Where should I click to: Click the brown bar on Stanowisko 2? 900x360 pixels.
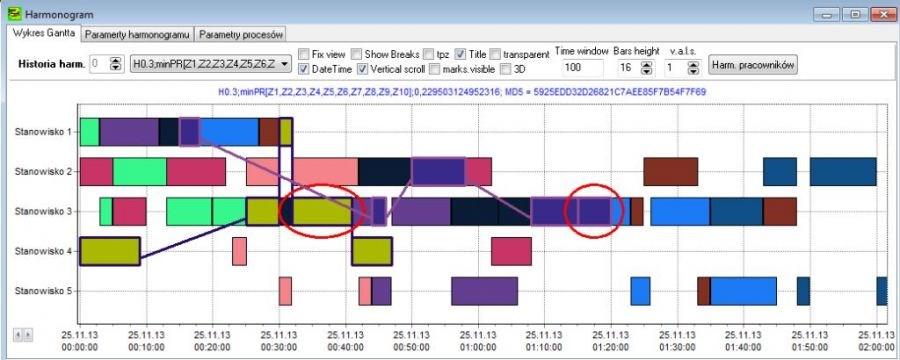(670, 171)
